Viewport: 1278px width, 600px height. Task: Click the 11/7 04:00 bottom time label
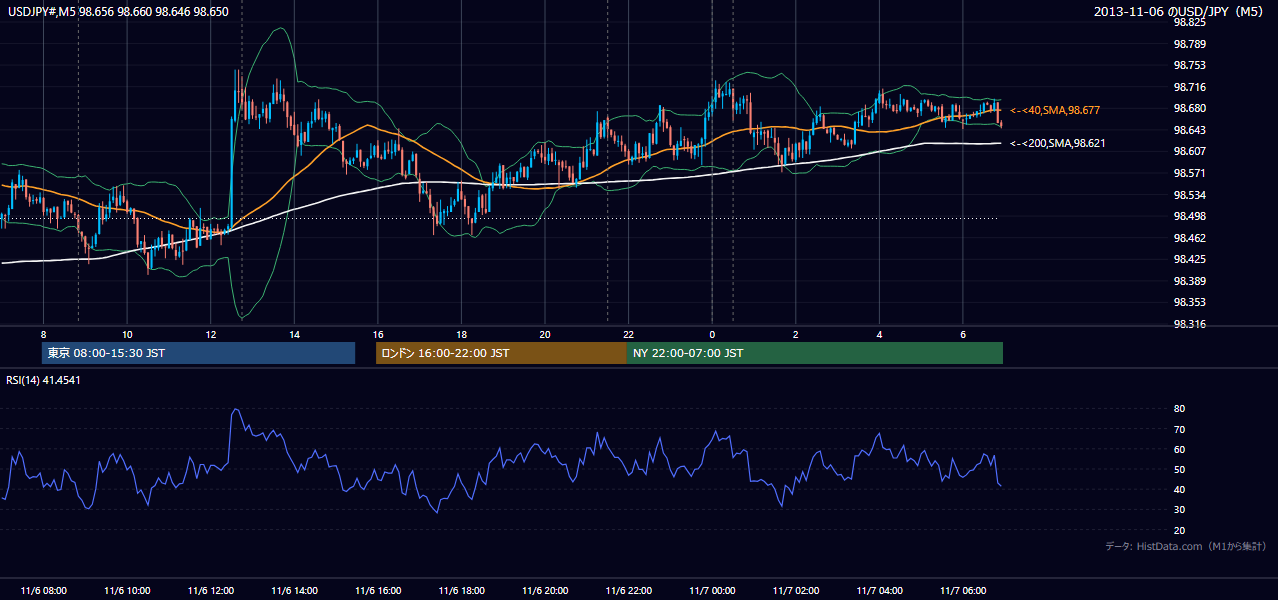point(879,591)
